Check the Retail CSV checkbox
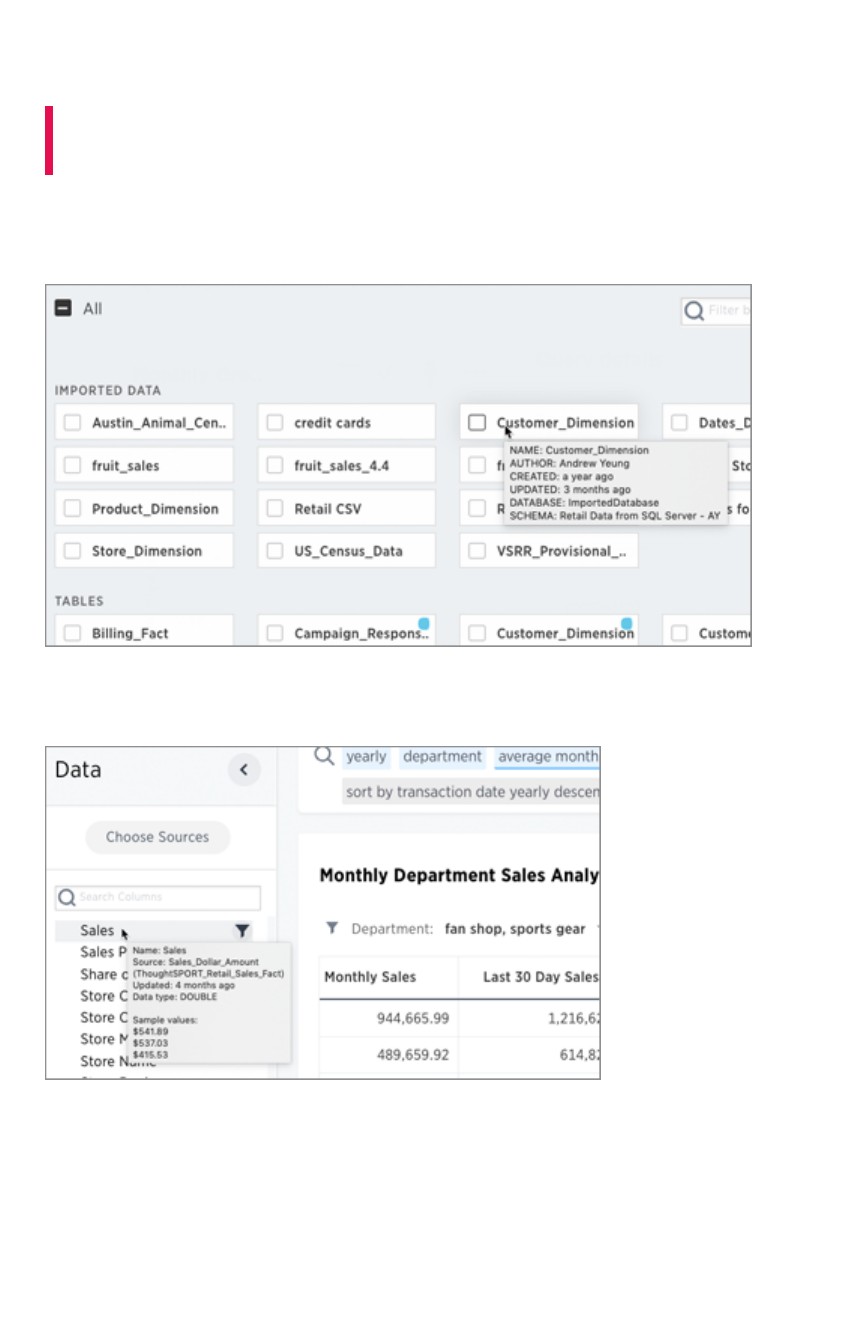This screenshot has height=1344, width=864. pos(274,508)
